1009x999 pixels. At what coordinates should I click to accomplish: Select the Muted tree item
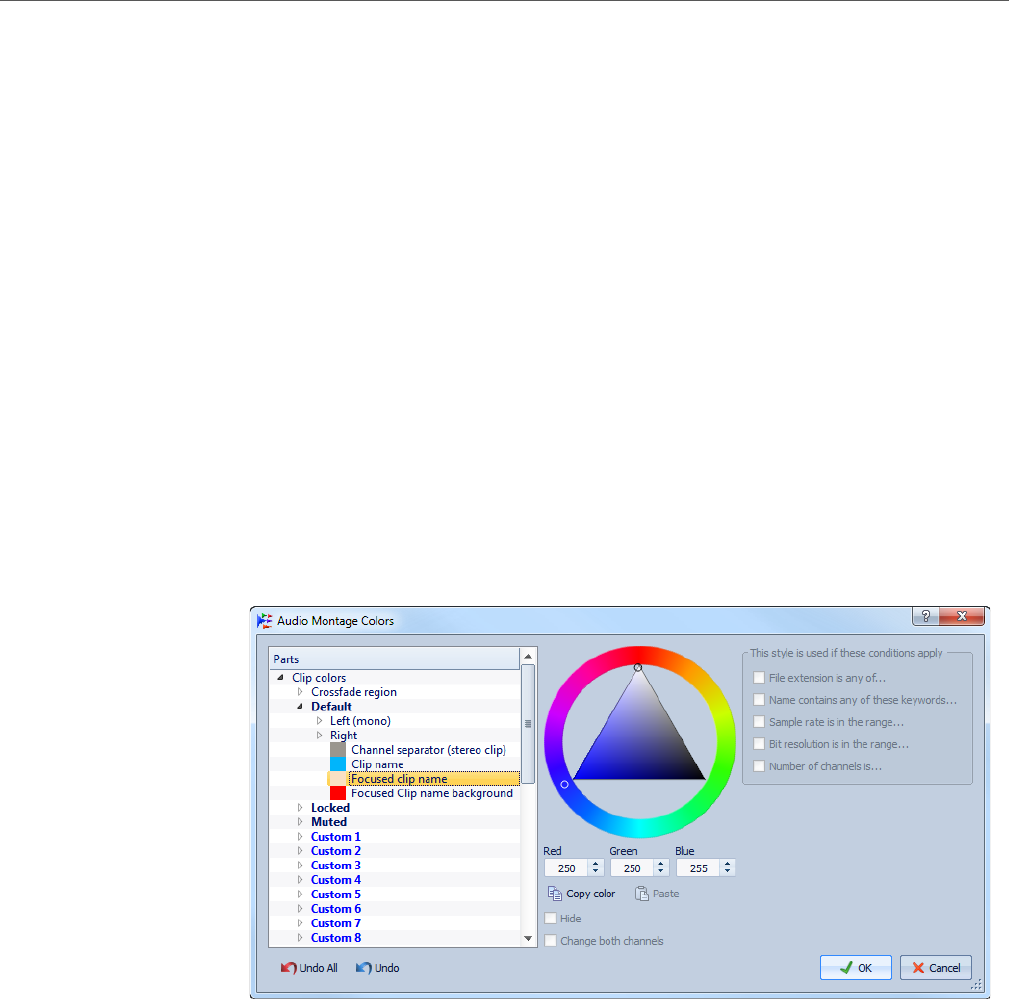329,822
